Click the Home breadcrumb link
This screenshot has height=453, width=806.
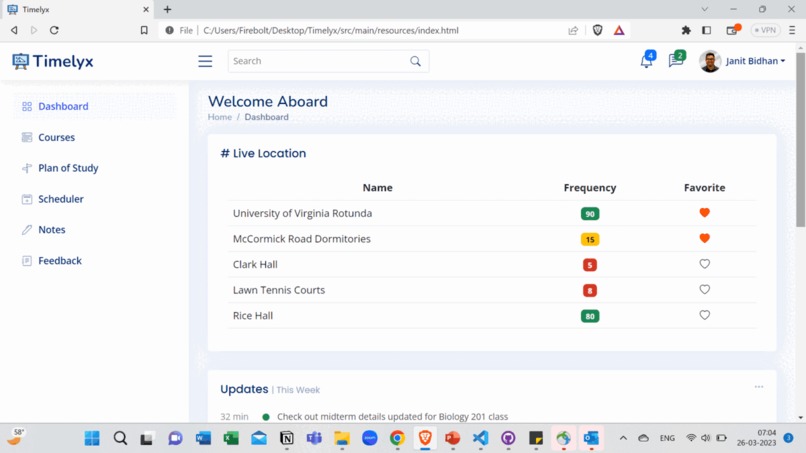[x=219, y=117]
